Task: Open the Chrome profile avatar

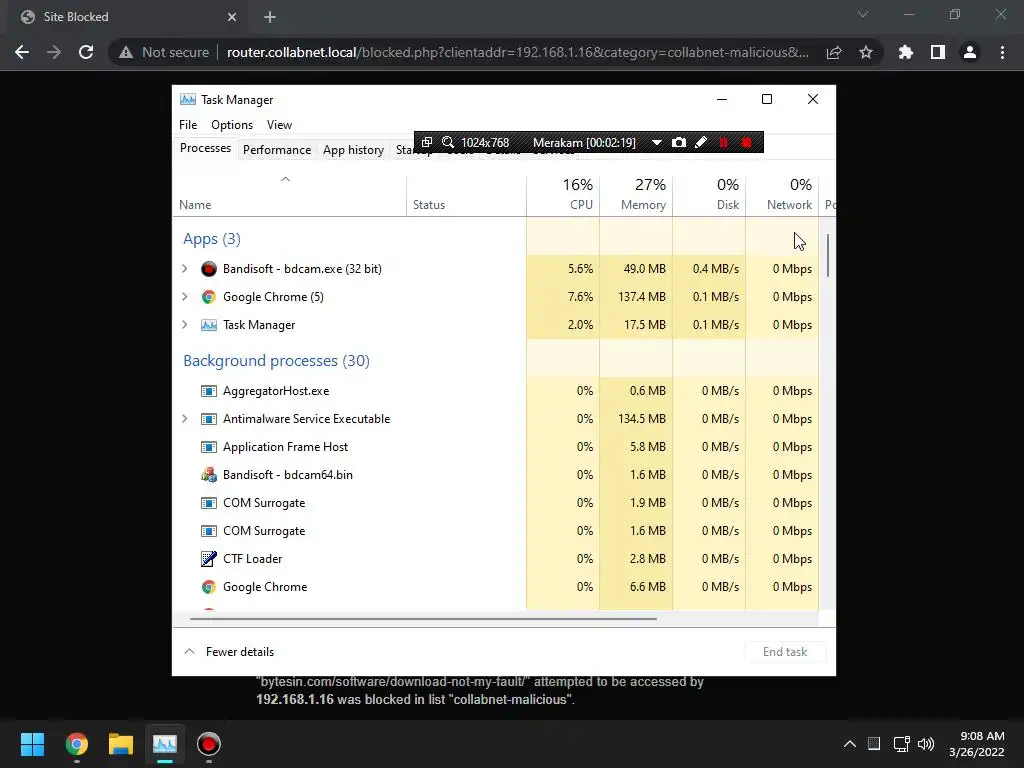Action: tap(970, 52)
